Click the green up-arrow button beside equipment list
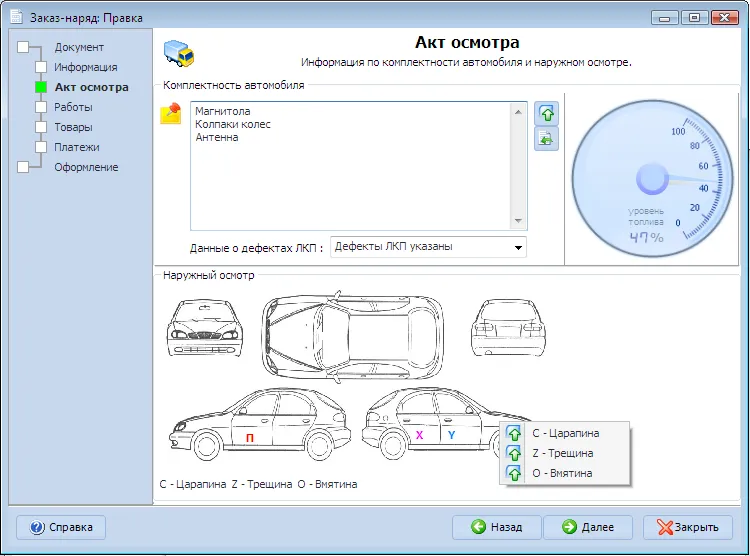750x556 pixels. point(547,114)
